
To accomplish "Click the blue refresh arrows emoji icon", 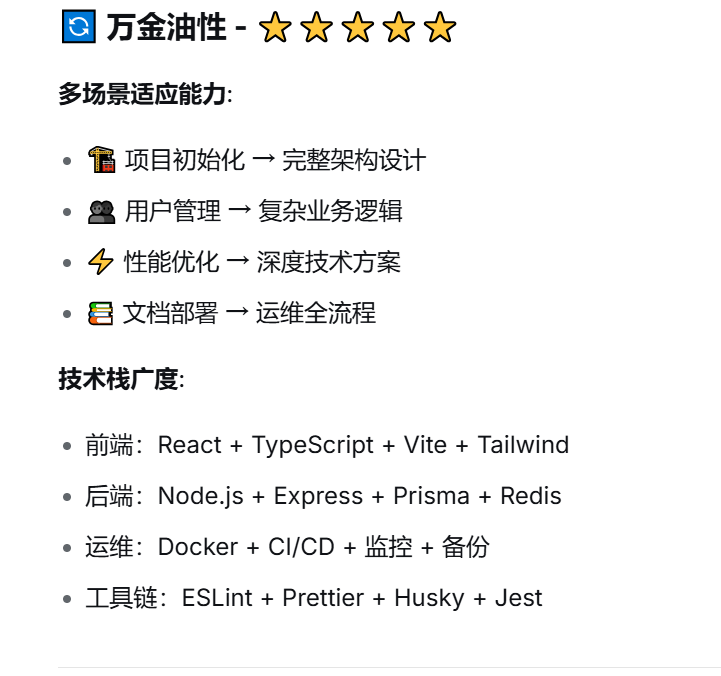I will [x=77, y=27].
